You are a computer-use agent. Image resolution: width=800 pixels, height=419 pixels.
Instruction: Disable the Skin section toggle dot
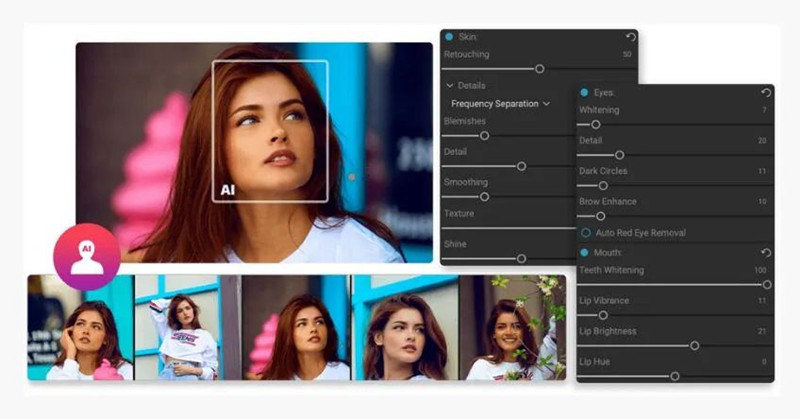[448, 37]
